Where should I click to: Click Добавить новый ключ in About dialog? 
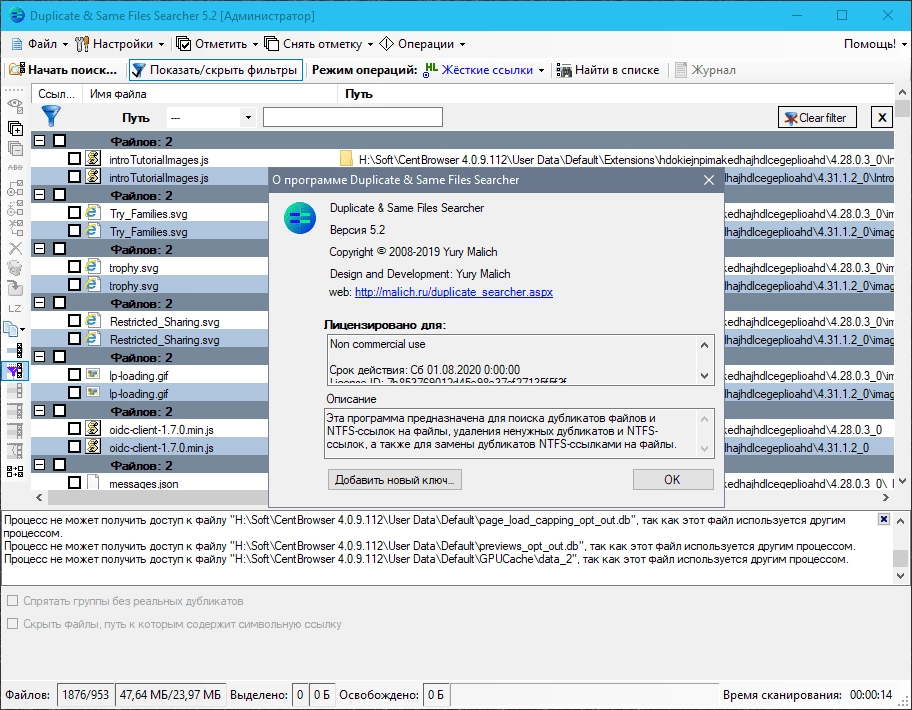(394, 480)
